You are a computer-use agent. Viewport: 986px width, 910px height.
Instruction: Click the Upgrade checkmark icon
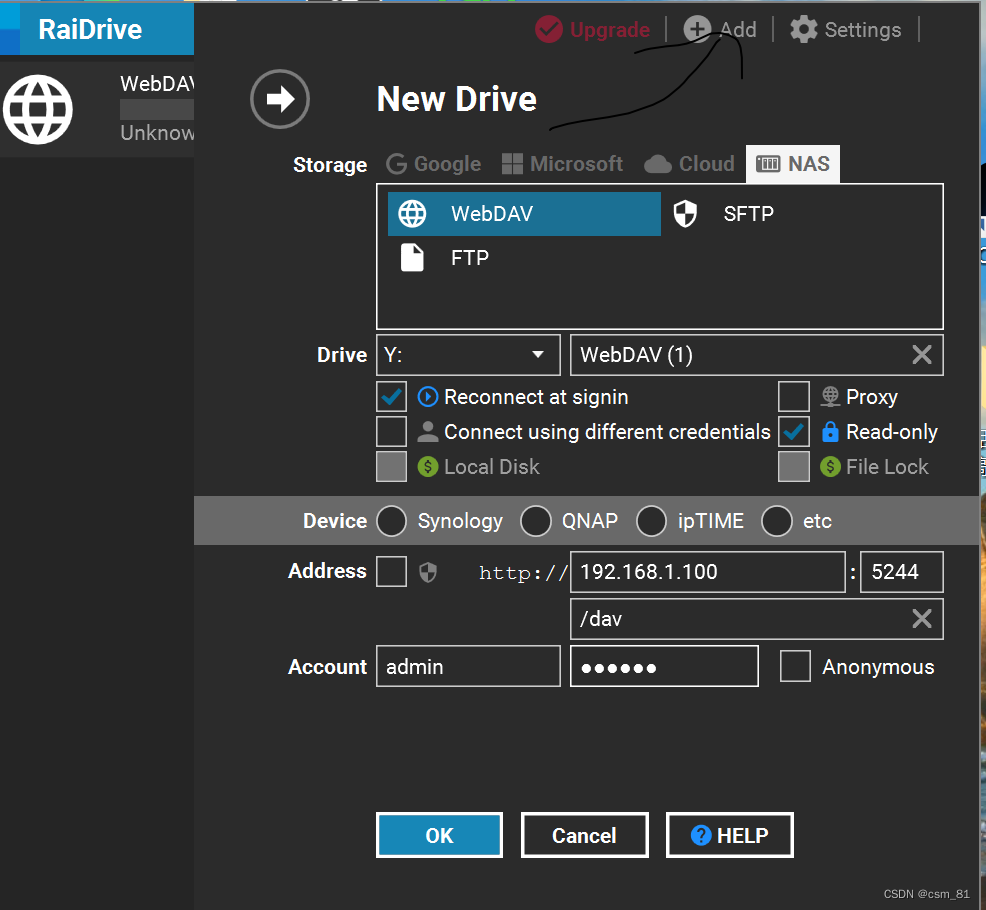tap(549, 30)
